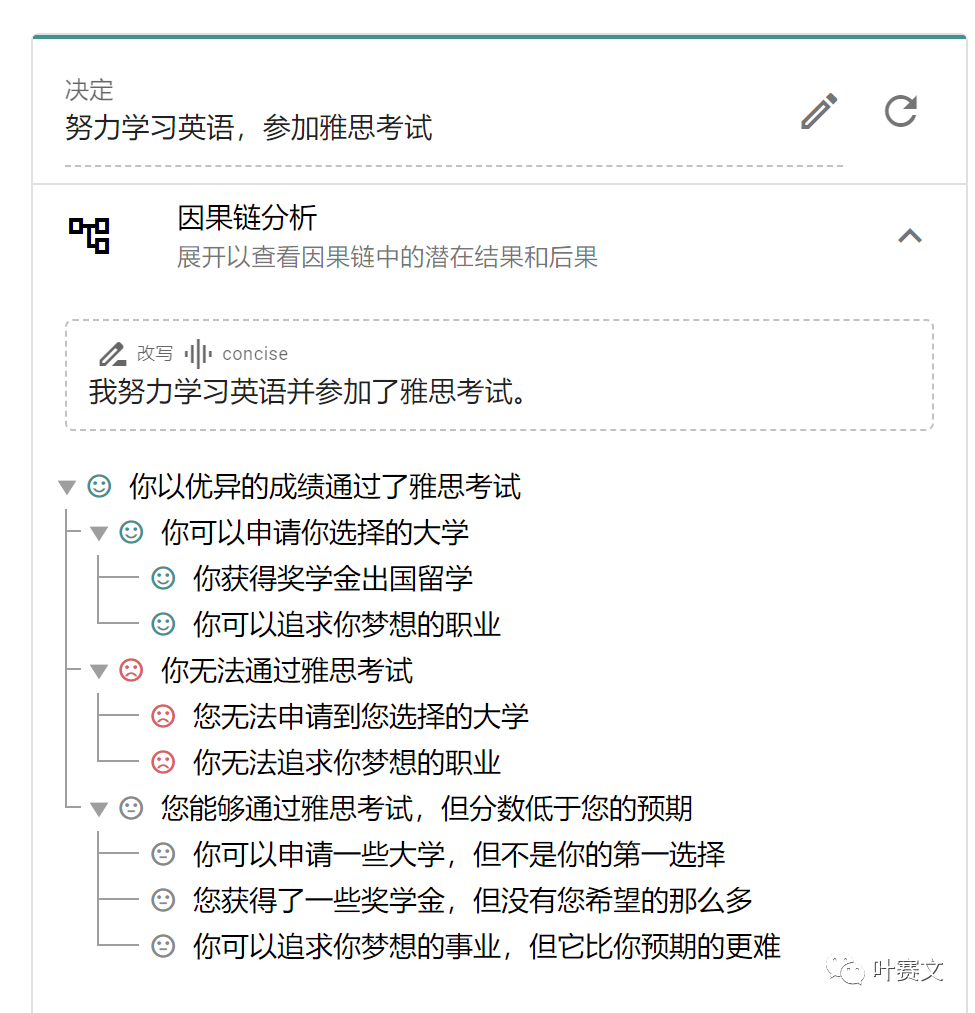Collapse the 你可以申请你选择的大学 subtree
The image size is (975, 1013).
point(99,533)
